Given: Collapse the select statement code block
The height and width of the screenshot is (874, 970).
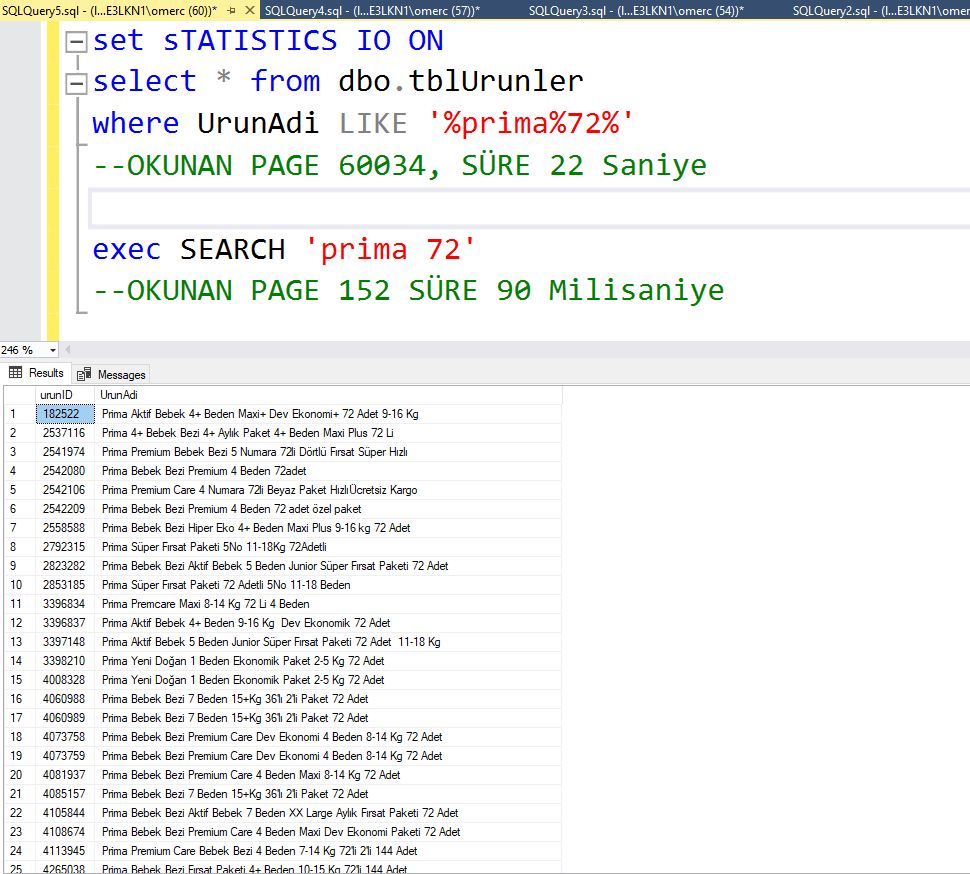Looking at the screenshot, I should 76,84.
